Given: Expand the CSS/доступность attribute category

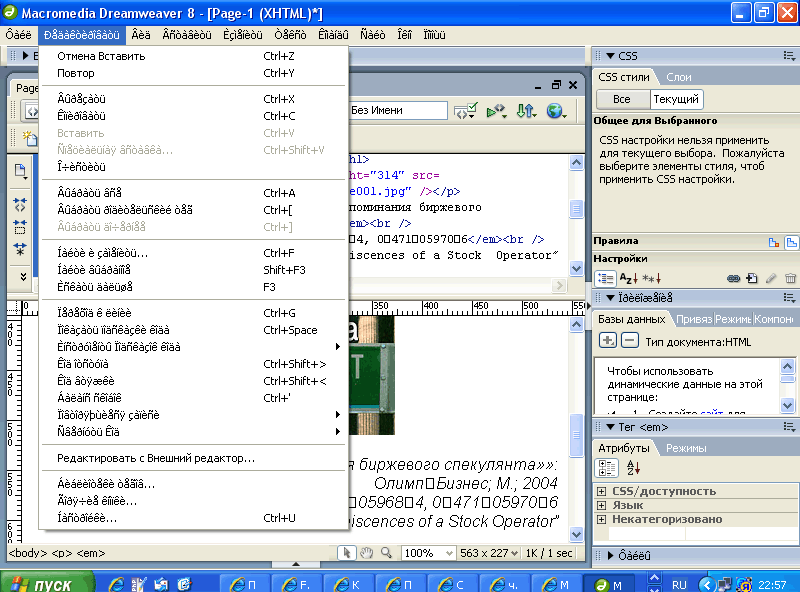Looking at the screenshot, I should (x=602, y=491).
